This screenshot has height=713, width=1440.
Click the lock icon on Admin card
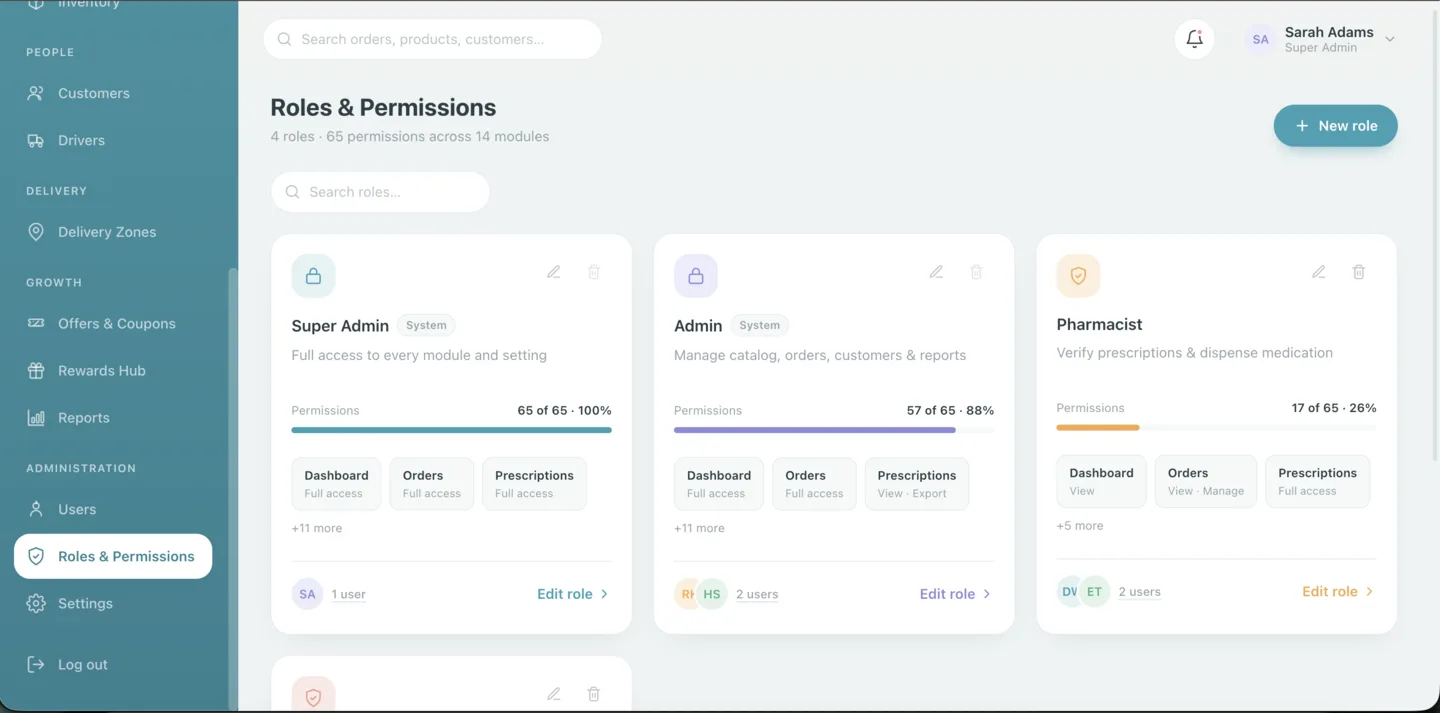[696, 276]
